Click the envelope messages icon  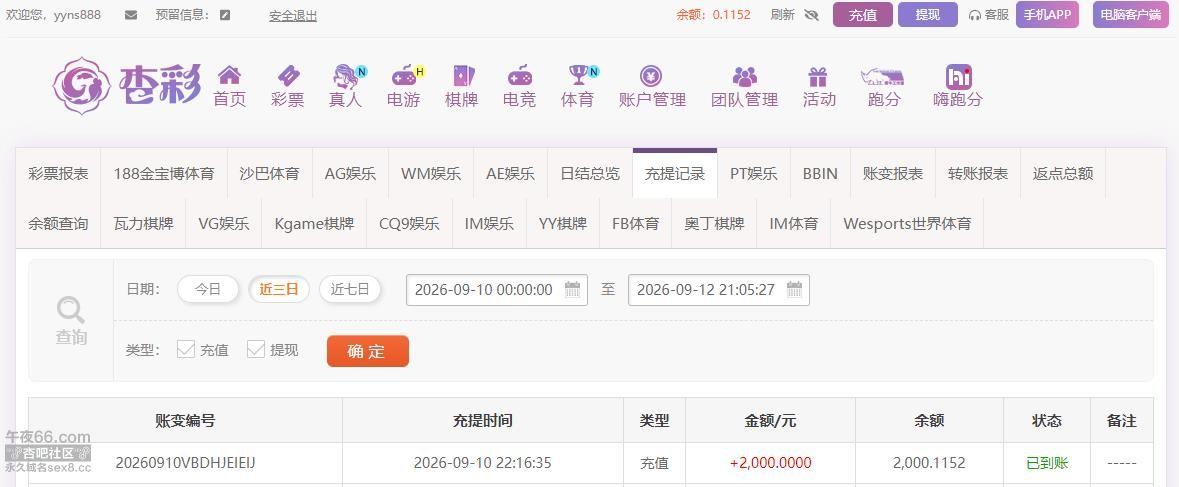(131, 15)
